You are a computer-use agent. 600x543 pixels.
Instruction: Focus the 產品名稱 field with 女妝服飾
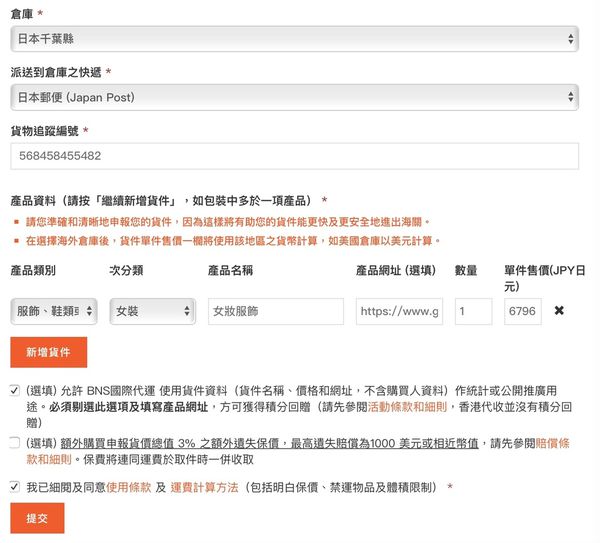click(275, 312)
